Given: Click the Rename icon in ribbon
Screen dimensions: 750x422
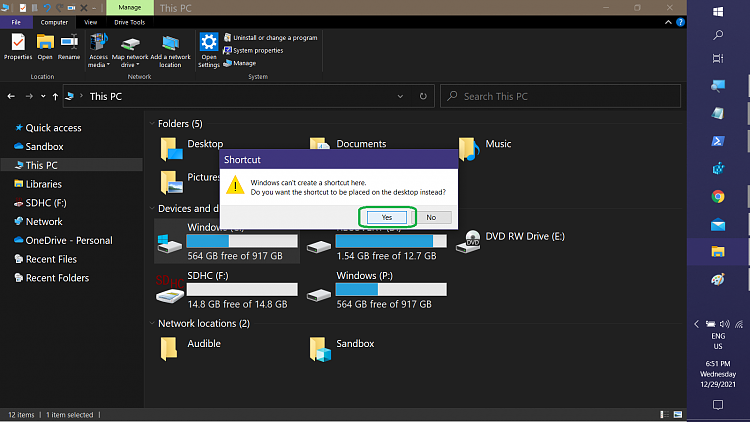Looking at the screenshot, I should 68,46.
